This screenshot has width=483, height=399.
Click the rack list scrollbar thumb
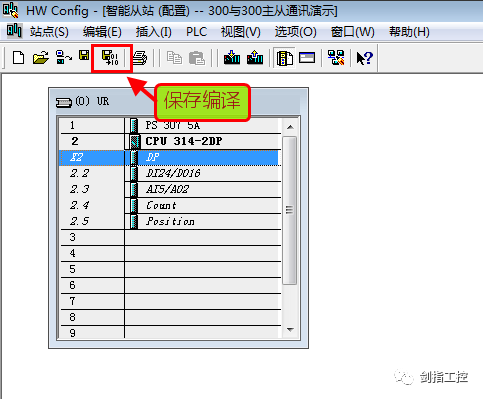tap(290, 210)
